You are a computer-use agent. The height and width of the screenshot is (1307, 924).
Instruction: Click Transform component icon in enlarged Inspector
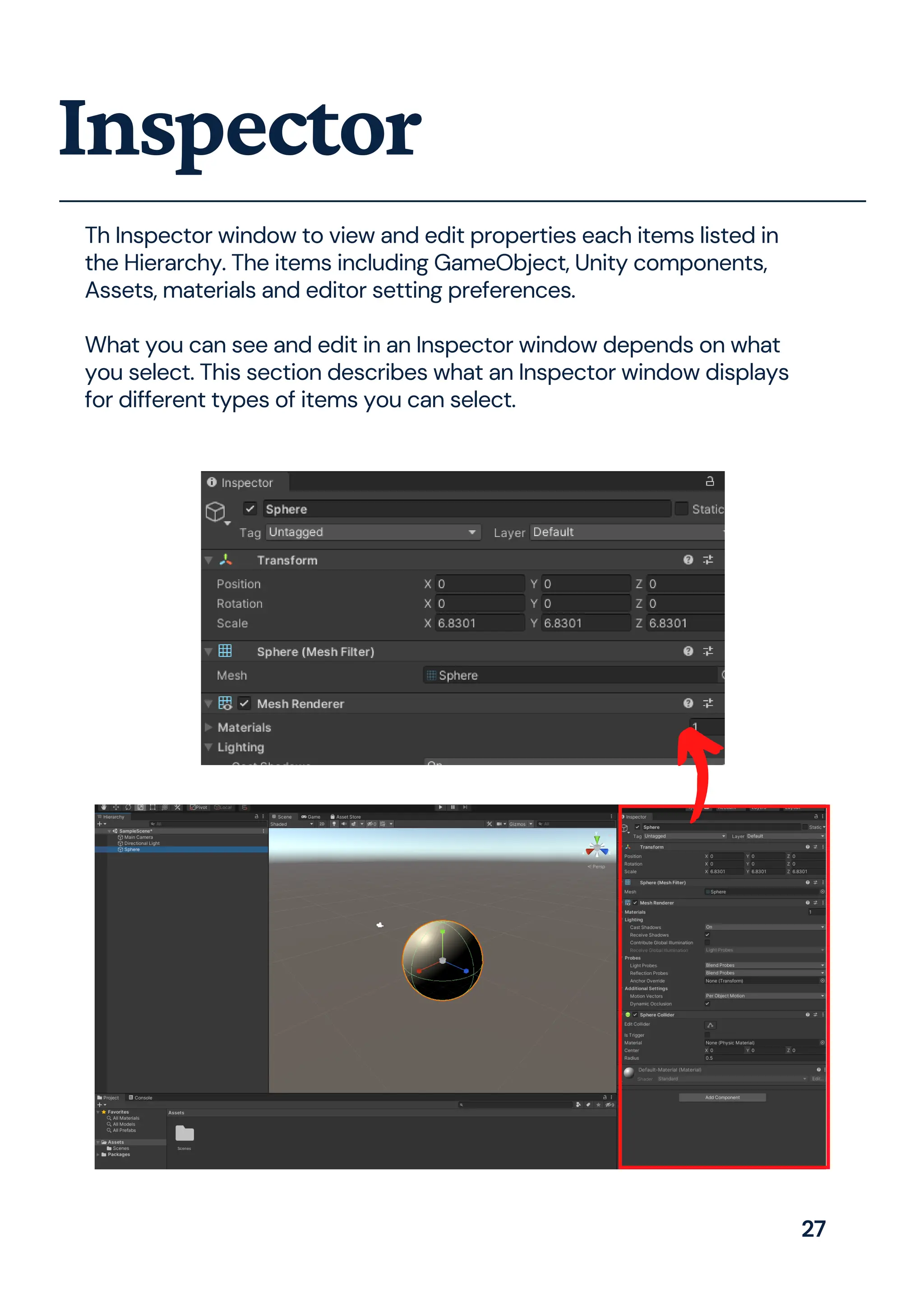[226, 559]
